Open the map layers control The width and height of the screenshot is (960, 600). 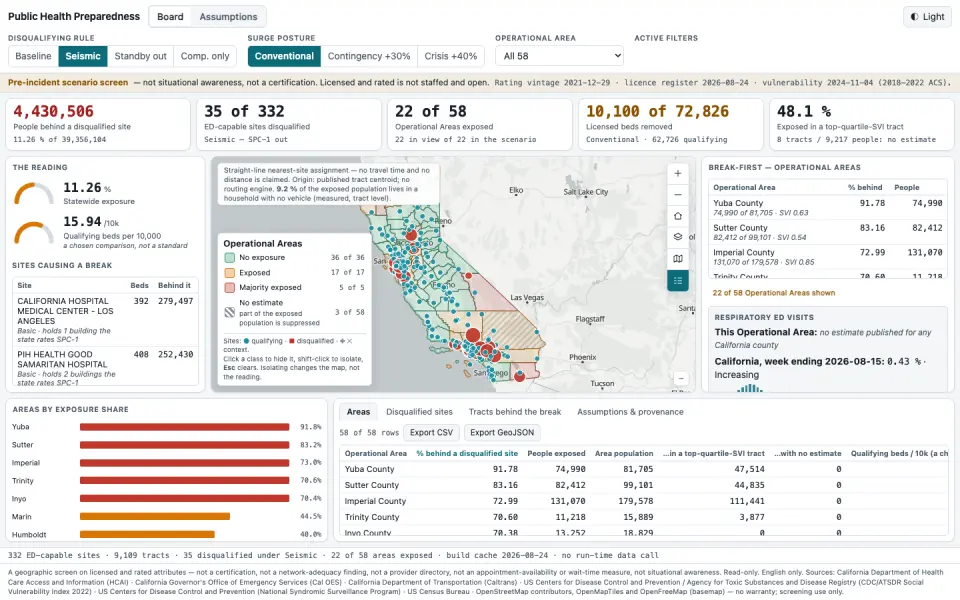[x=678, y=237]
